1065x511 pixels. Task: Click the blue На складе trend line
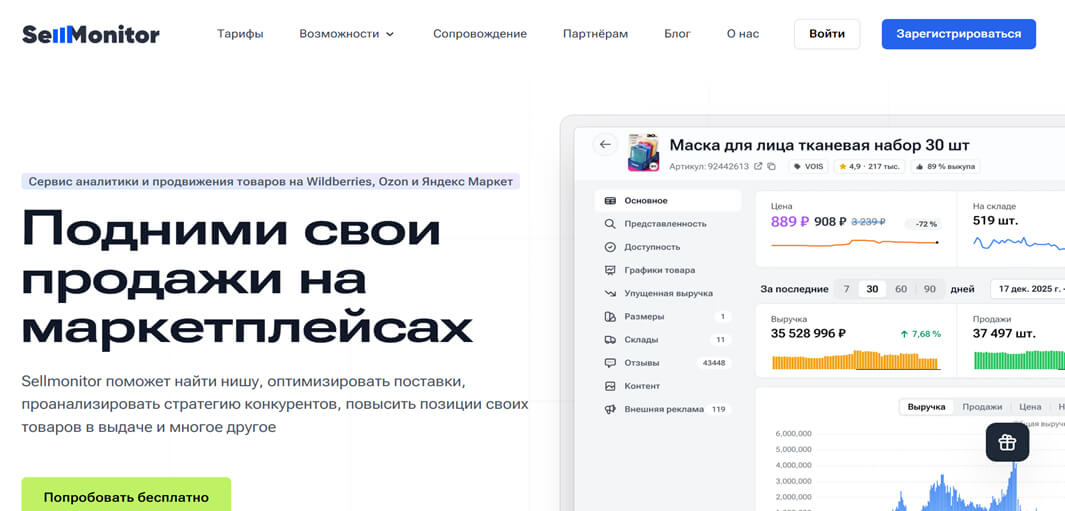1018,243
